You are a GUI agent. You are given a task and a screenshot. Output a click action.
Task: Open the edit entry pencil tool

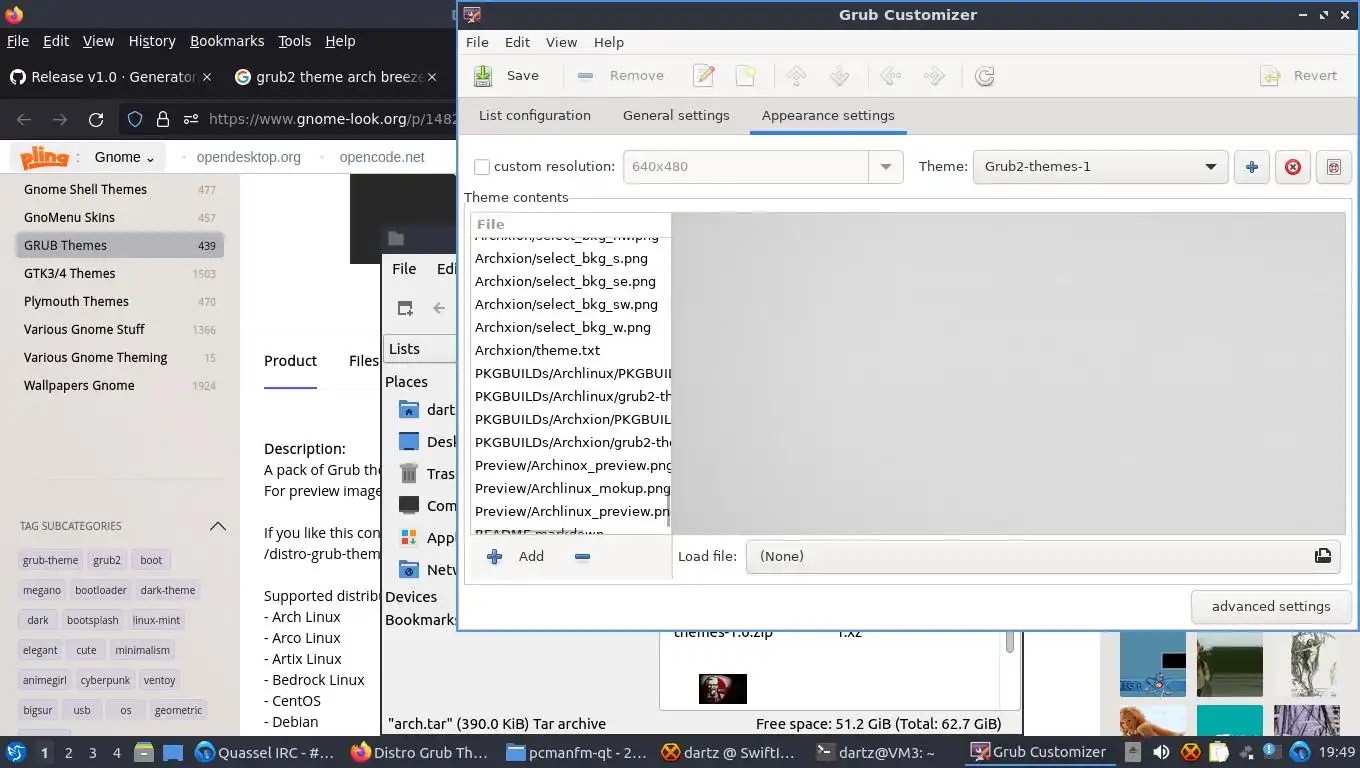tap(704, 76)
